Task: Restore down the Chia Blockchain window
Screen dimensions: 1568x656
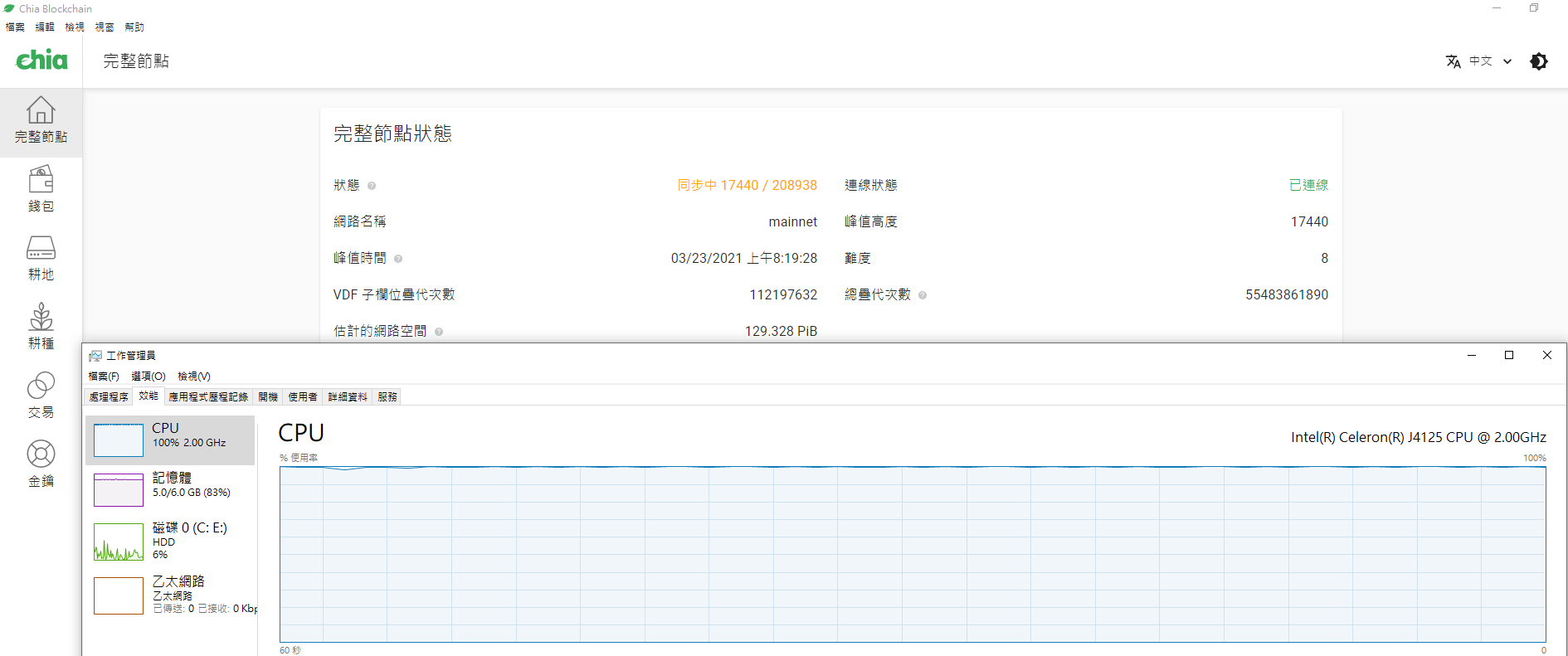Action: (1534, 8)
